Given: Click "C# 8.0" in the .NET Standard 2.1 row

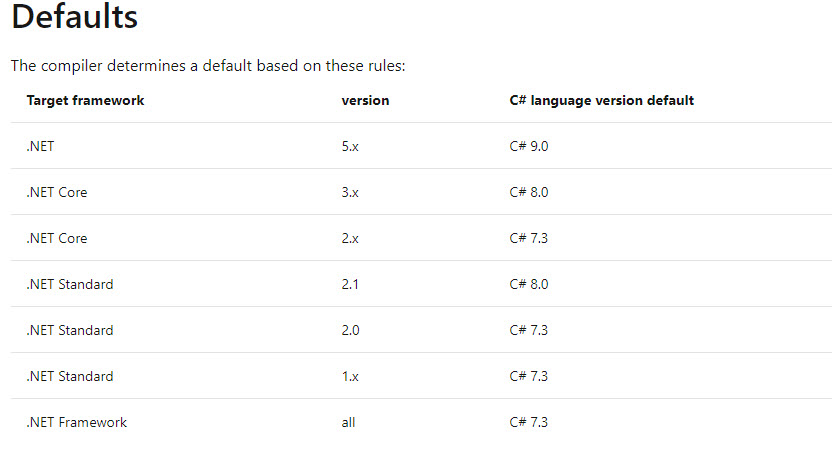Looking at the screenshot, I should point(529,284).
